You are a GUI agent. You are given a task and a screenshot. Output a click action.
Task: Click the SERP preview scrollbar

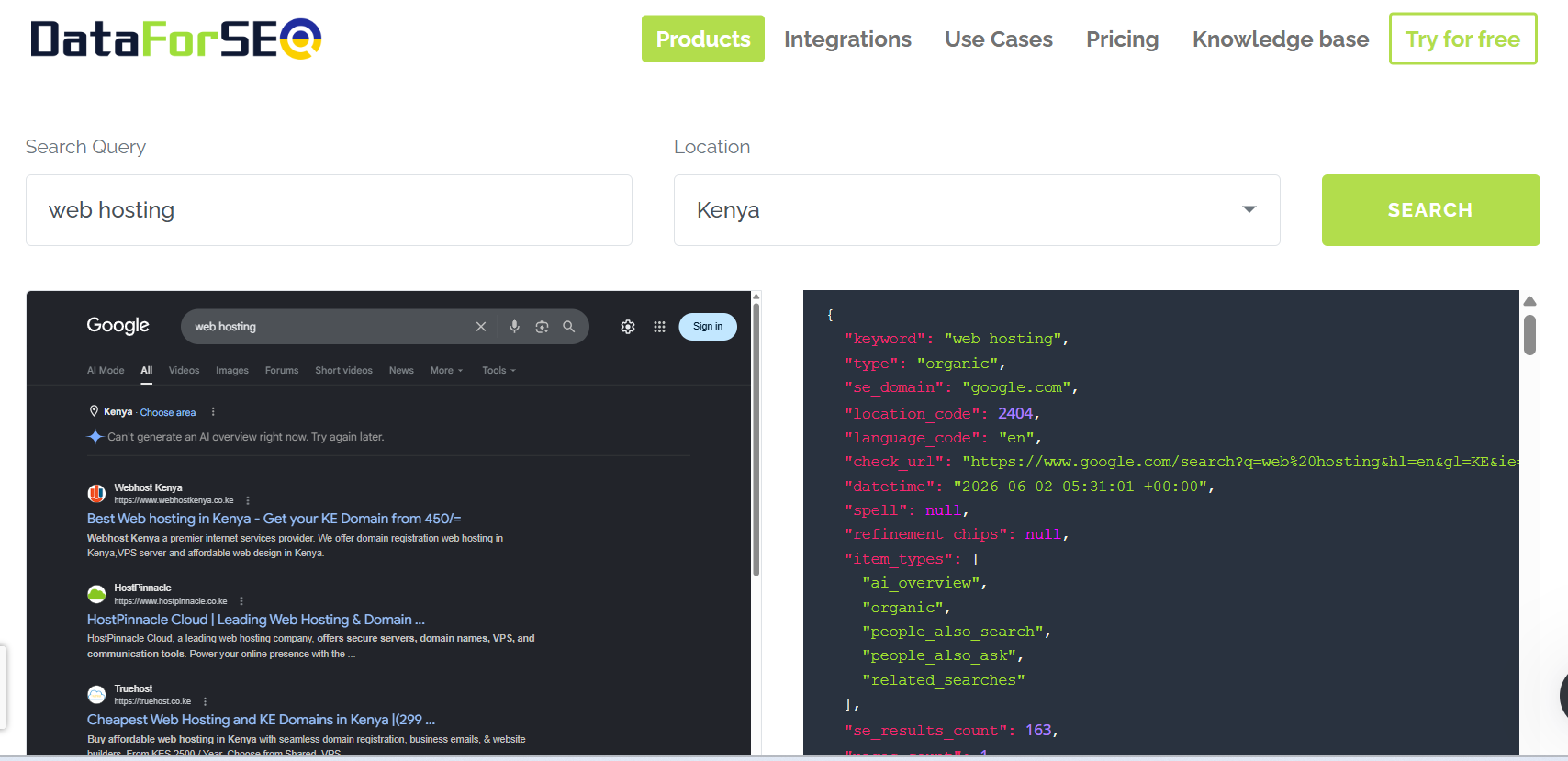756,441
